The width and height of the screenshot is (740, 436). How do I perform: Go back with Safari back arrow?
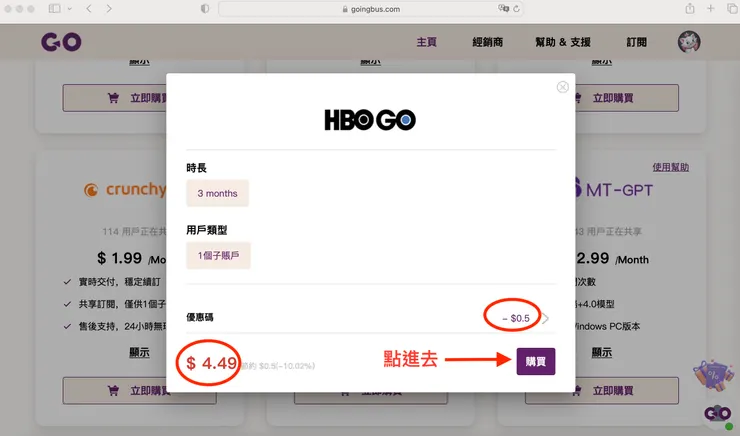[89, 8]
